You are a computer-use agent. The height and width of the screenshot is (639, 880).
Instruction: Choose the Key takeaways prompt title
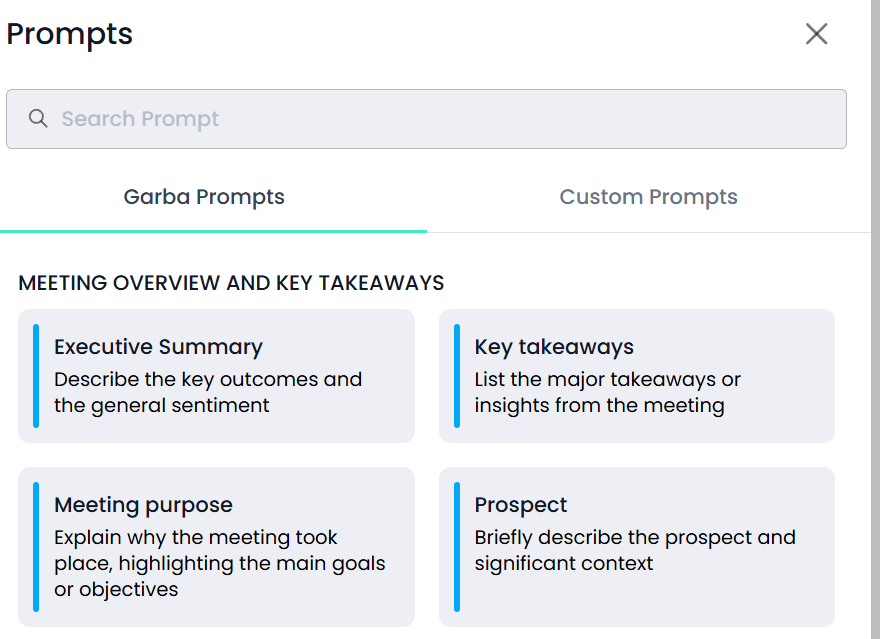pos(554,347)
